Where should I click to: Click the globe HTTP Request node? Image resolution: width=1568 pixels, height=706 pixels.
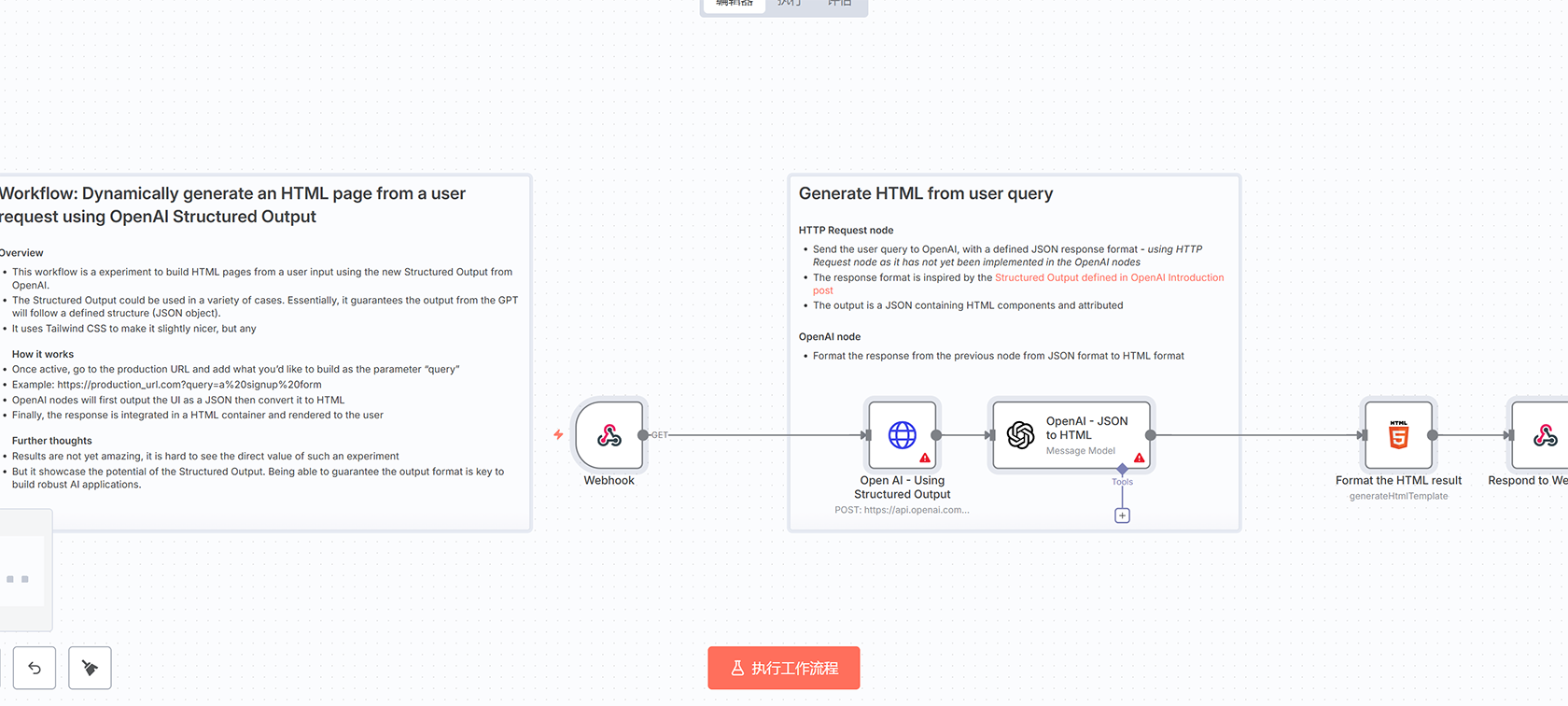(902, 435)
